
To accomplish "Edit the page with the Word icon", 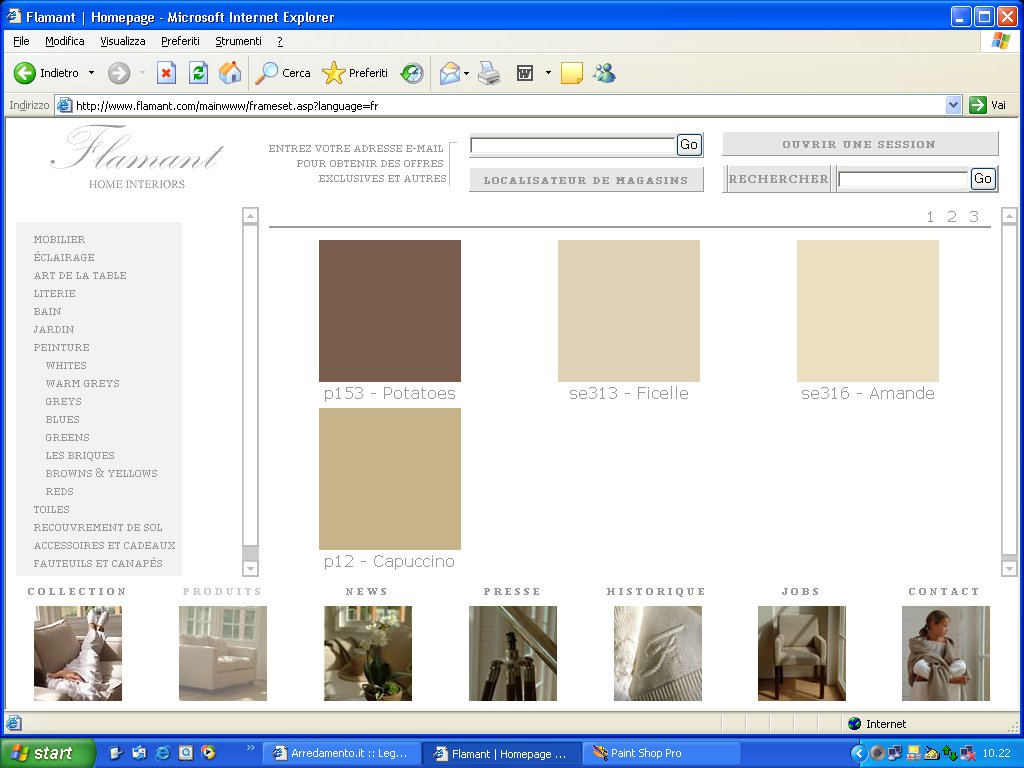I will pyautogui.click(x=525, y=73).
